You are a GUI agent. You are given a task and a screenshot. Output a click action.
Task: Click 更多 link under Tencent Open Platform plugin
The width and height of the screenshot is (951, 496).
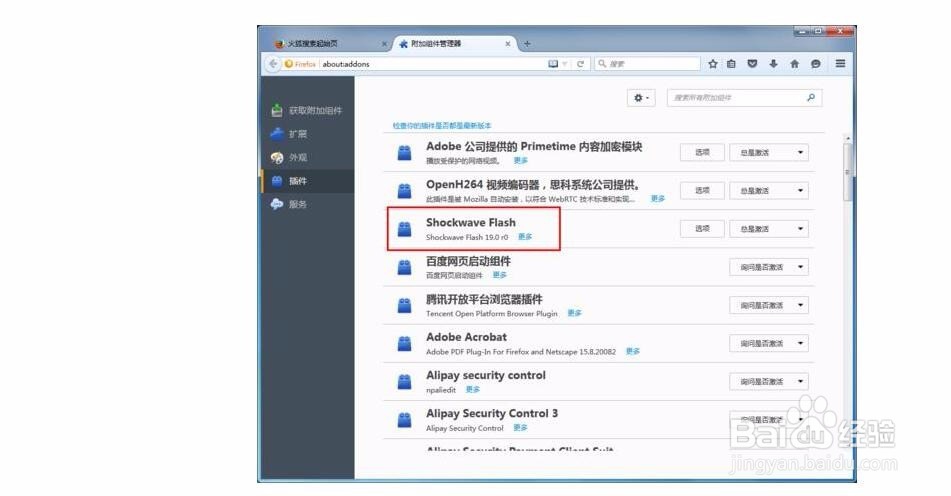574,313
